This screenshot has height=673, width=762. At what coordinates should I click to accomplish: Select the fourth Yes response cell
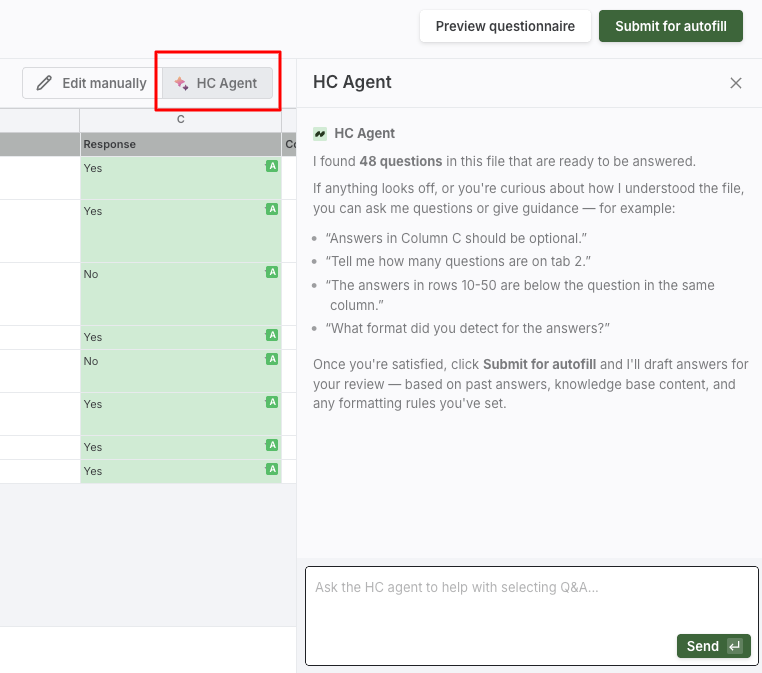[181, 414]
